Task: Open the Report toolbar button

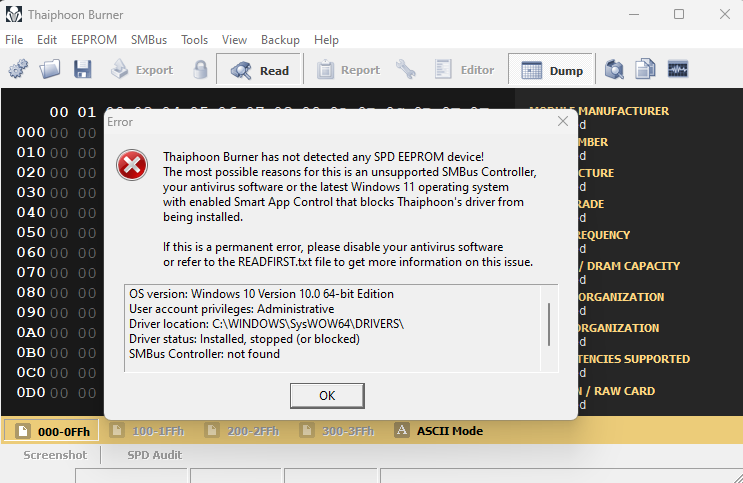Action: pos(348,70)
